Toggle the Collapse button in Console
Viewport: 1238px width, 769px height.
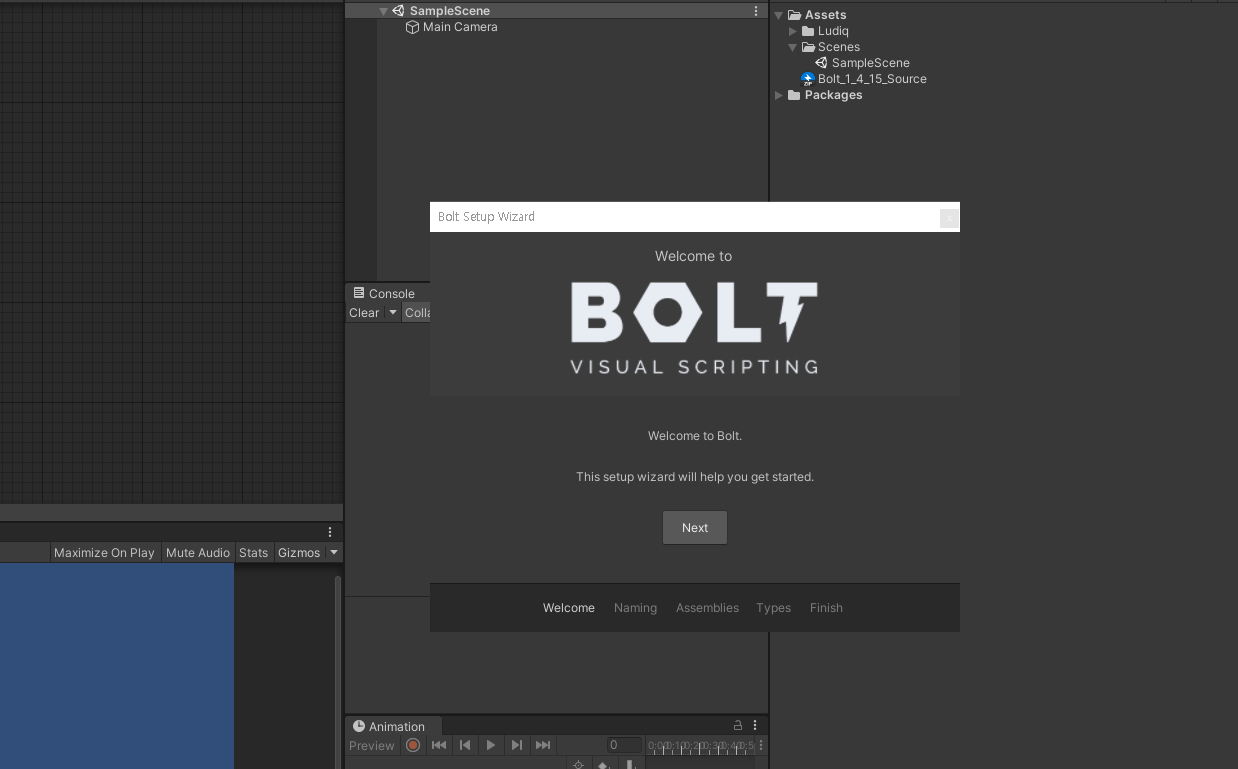[x=417, y=313]
